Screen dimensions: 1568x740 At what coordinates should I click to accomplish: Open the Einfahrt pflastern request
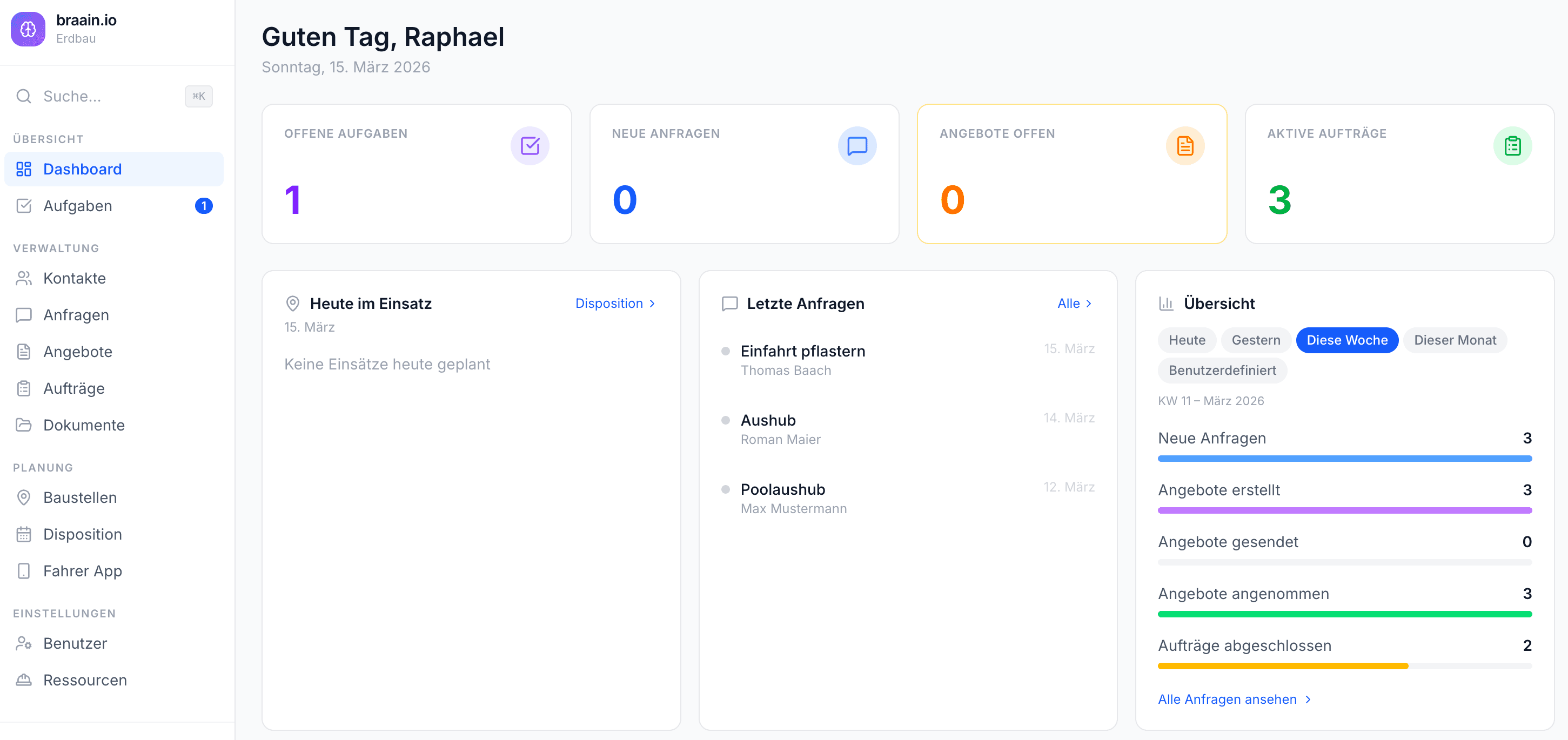802,351
